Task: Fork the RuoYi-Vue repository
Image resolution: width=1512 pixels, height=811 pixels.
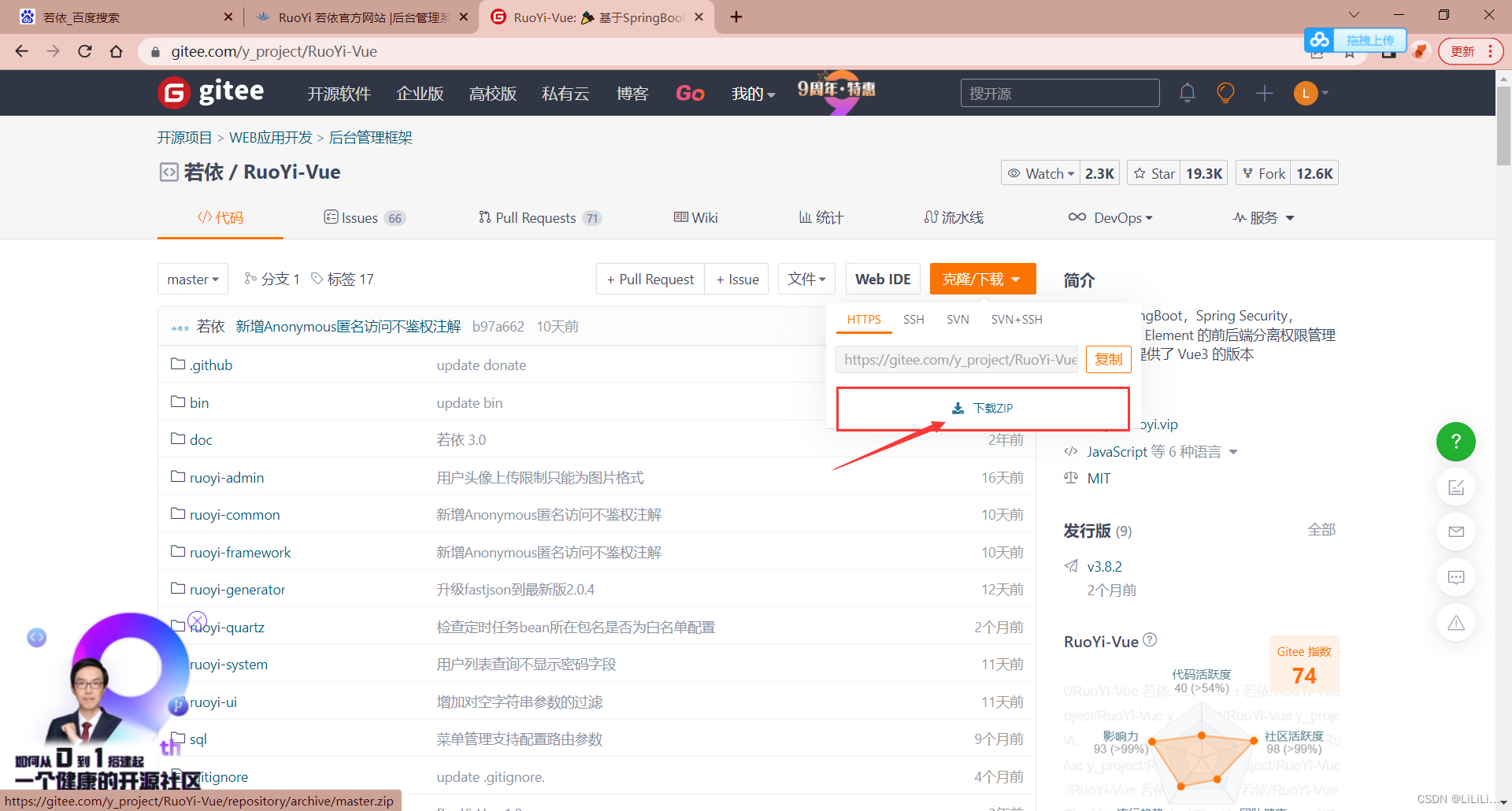Action: [x=1263, y=173]
